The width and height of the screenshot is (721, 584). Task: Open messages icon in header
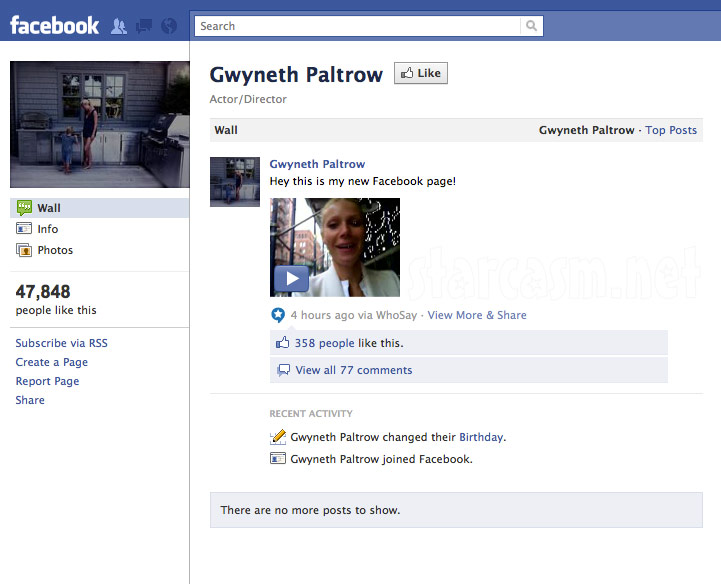(x=144, y=26)
